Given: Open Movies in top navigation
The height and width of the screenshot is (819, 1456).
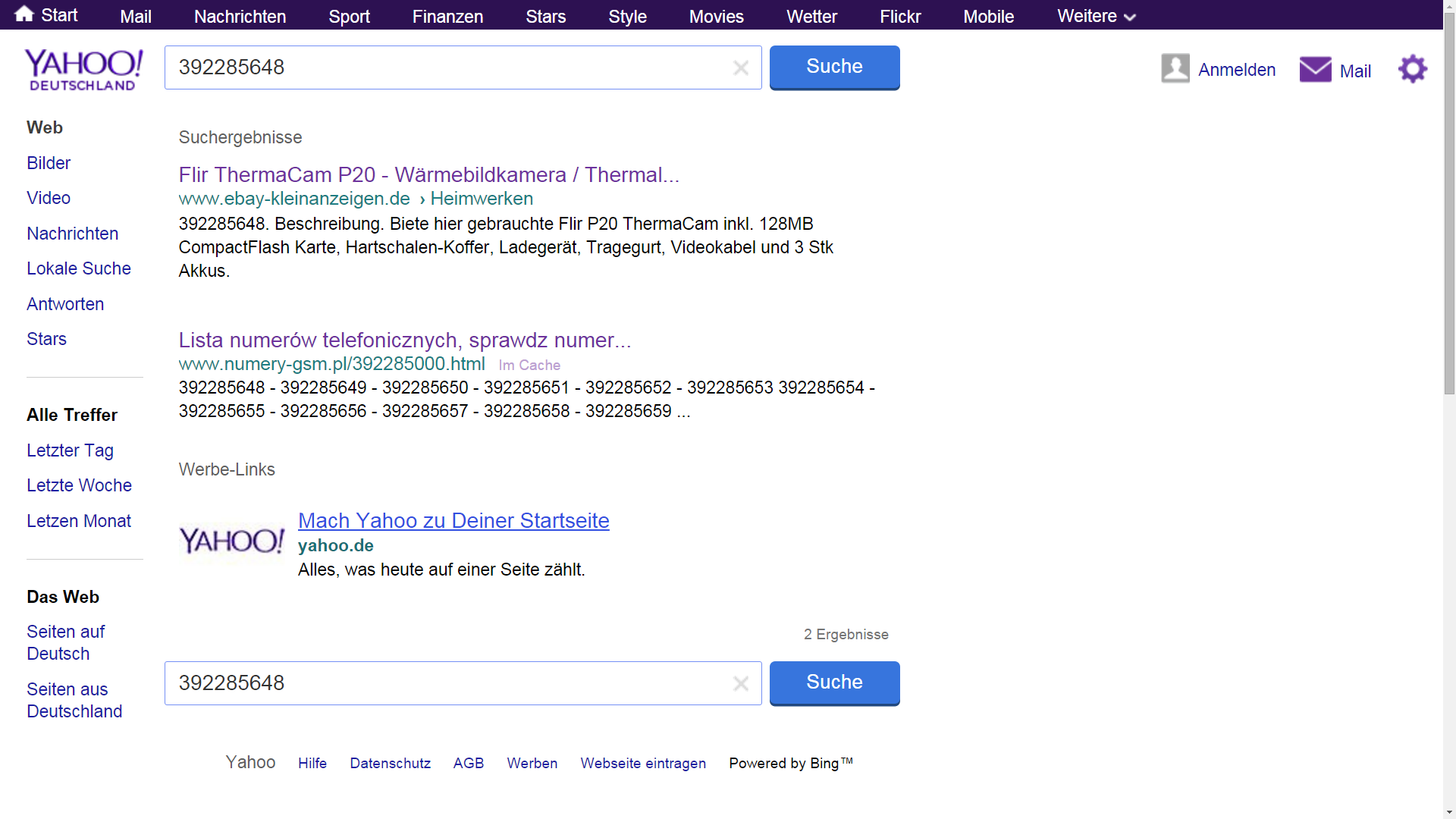Looking at the screenshot, I should pos(716,17).
